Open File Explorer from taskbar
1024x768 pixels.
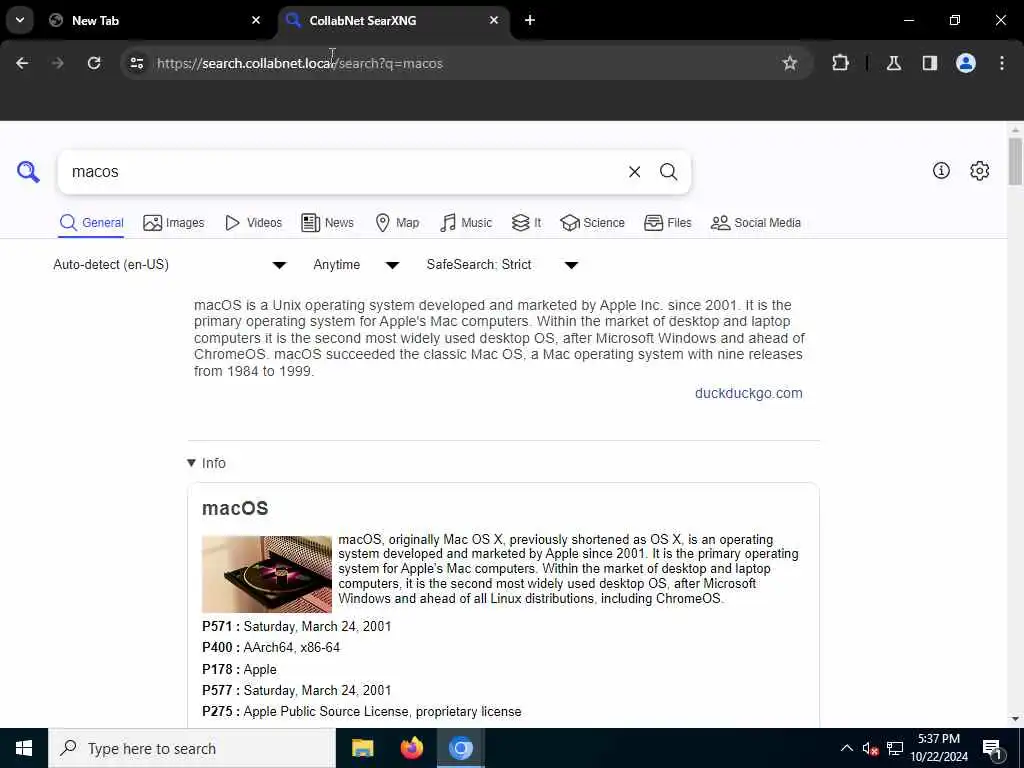[x=362, y=748]
